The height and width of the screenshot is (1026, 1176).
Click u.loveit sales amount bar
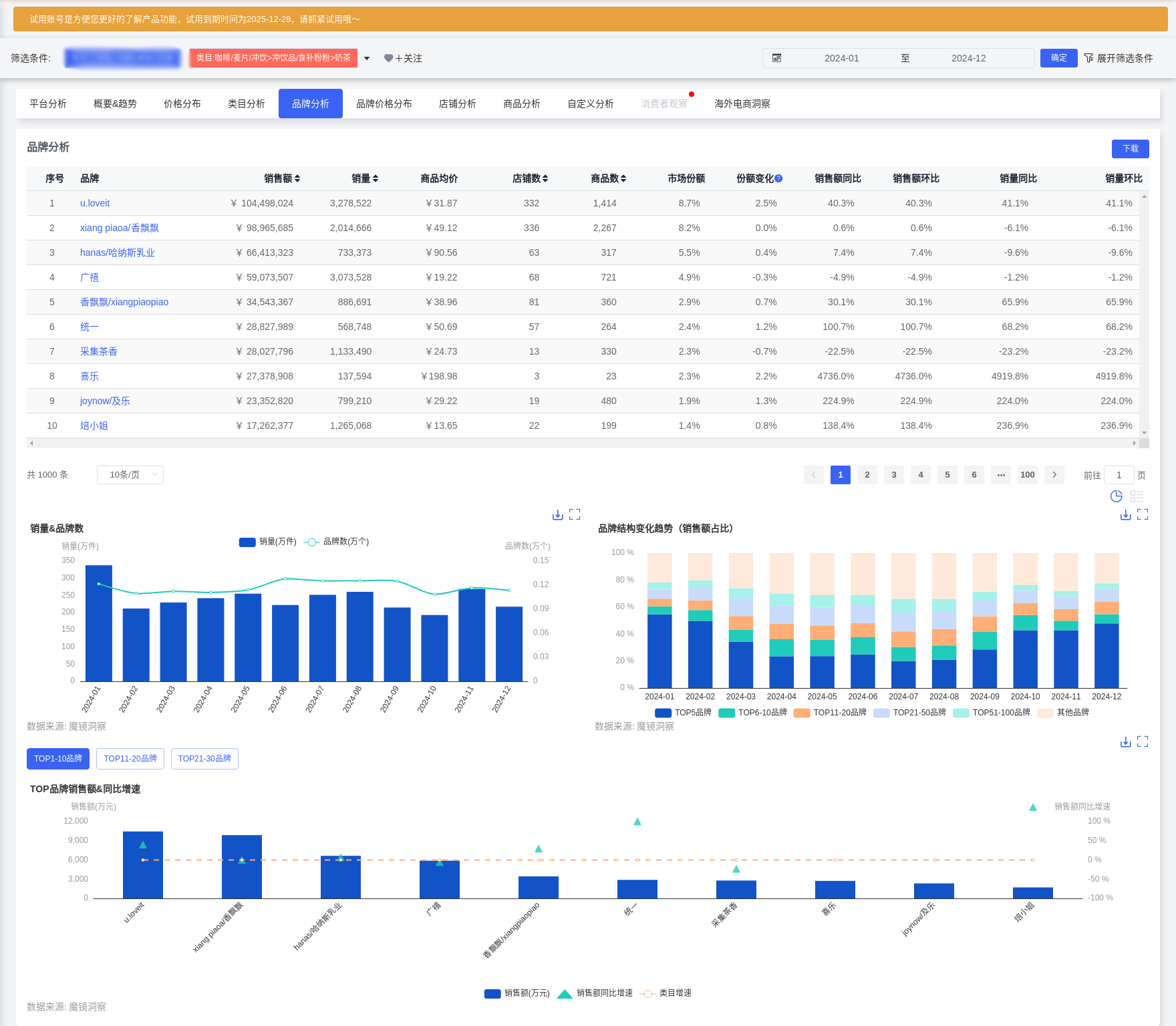(143, 865)
